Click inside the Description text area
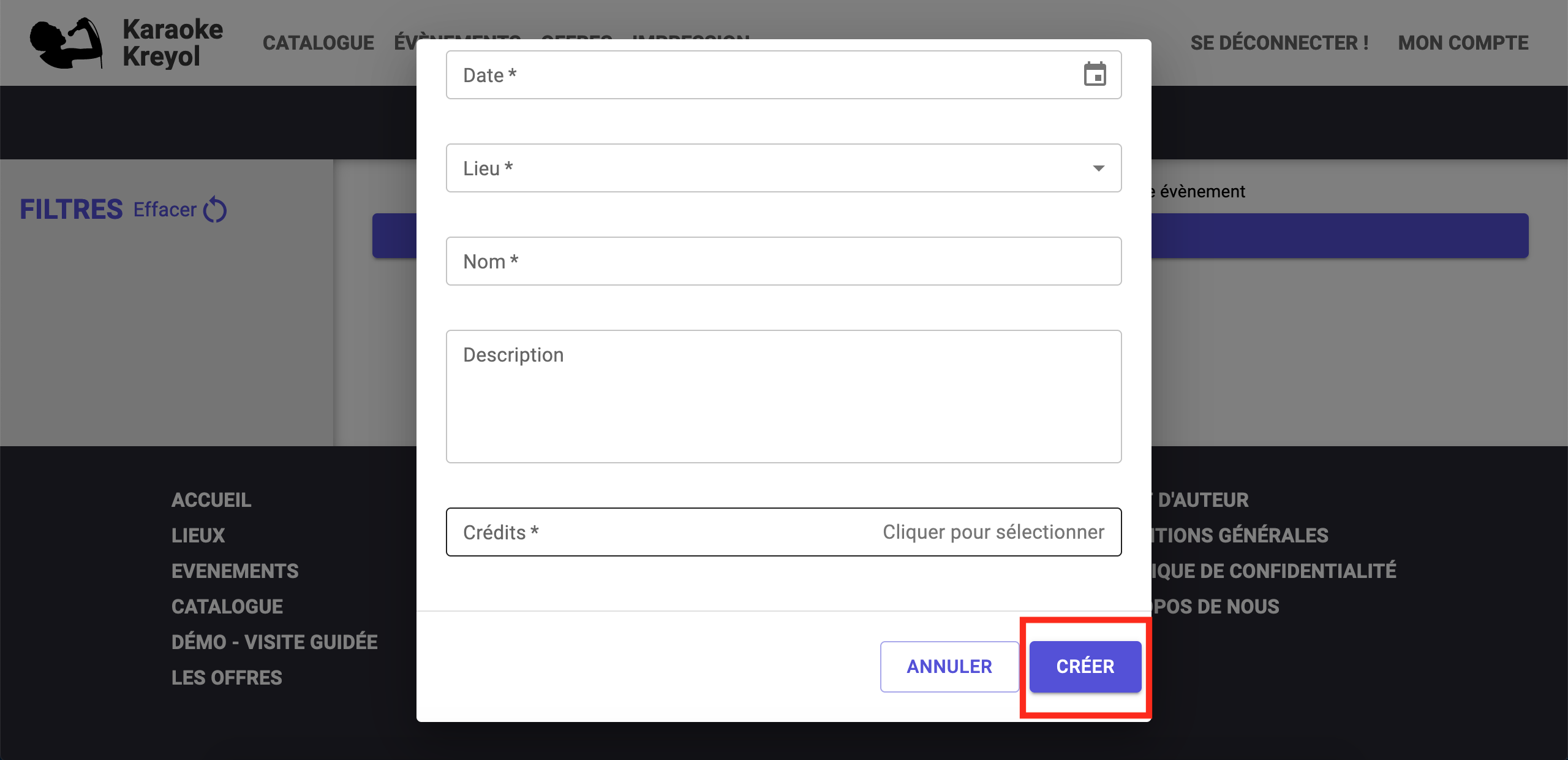 783,397
